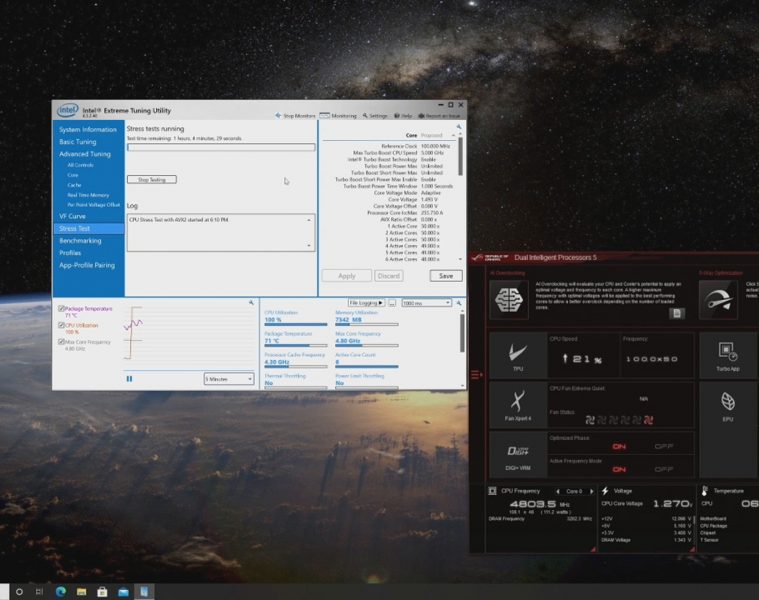Open DIGI+ VRM tile

(518, 454)
